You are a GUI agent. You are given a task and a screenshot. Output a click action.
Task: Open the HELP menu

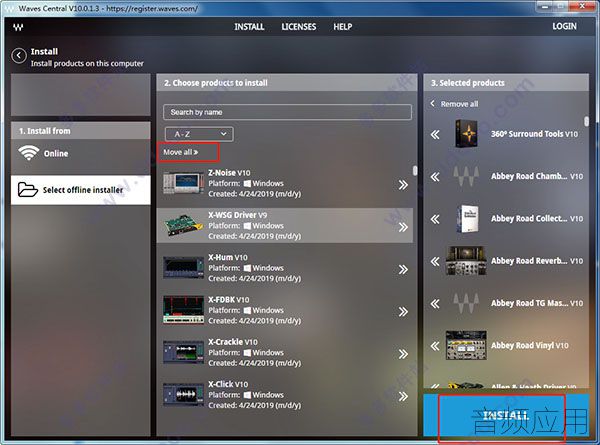[x=342, y=27]
